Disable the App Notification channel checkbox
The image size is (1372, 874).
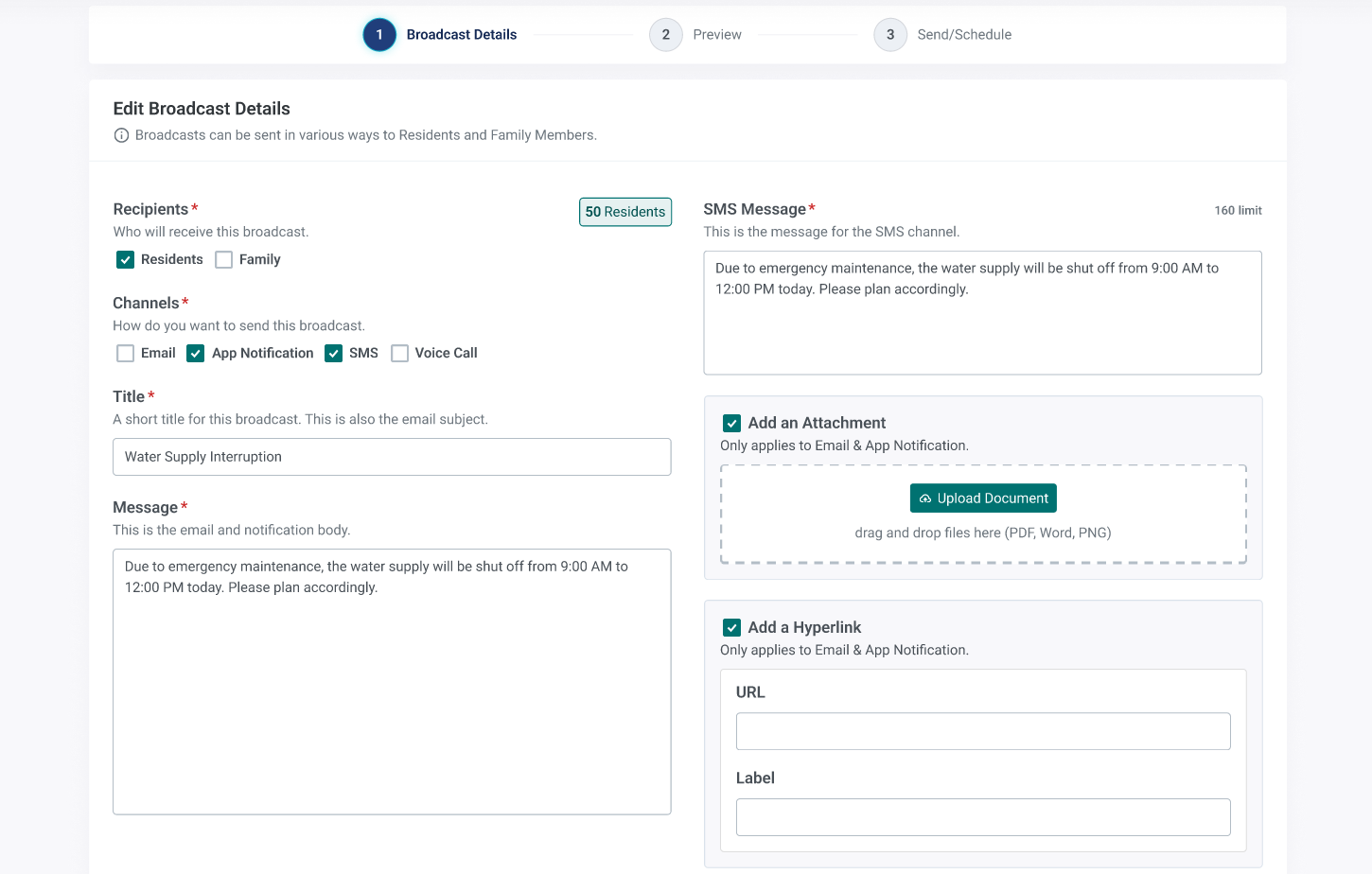tap(196, 353)
